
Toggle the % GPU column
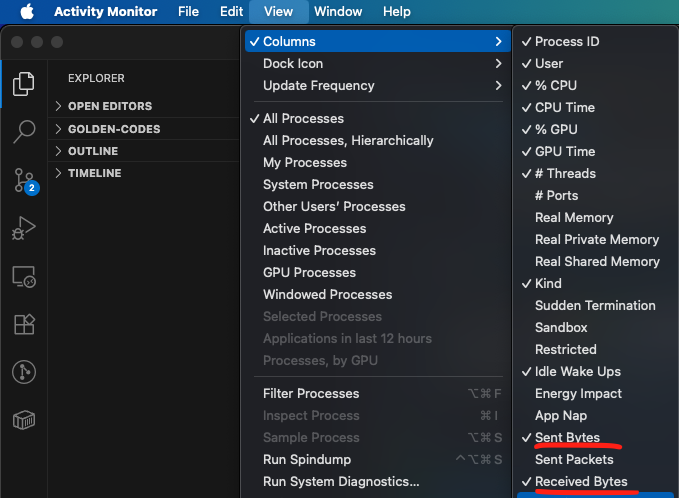pos(595,129)
